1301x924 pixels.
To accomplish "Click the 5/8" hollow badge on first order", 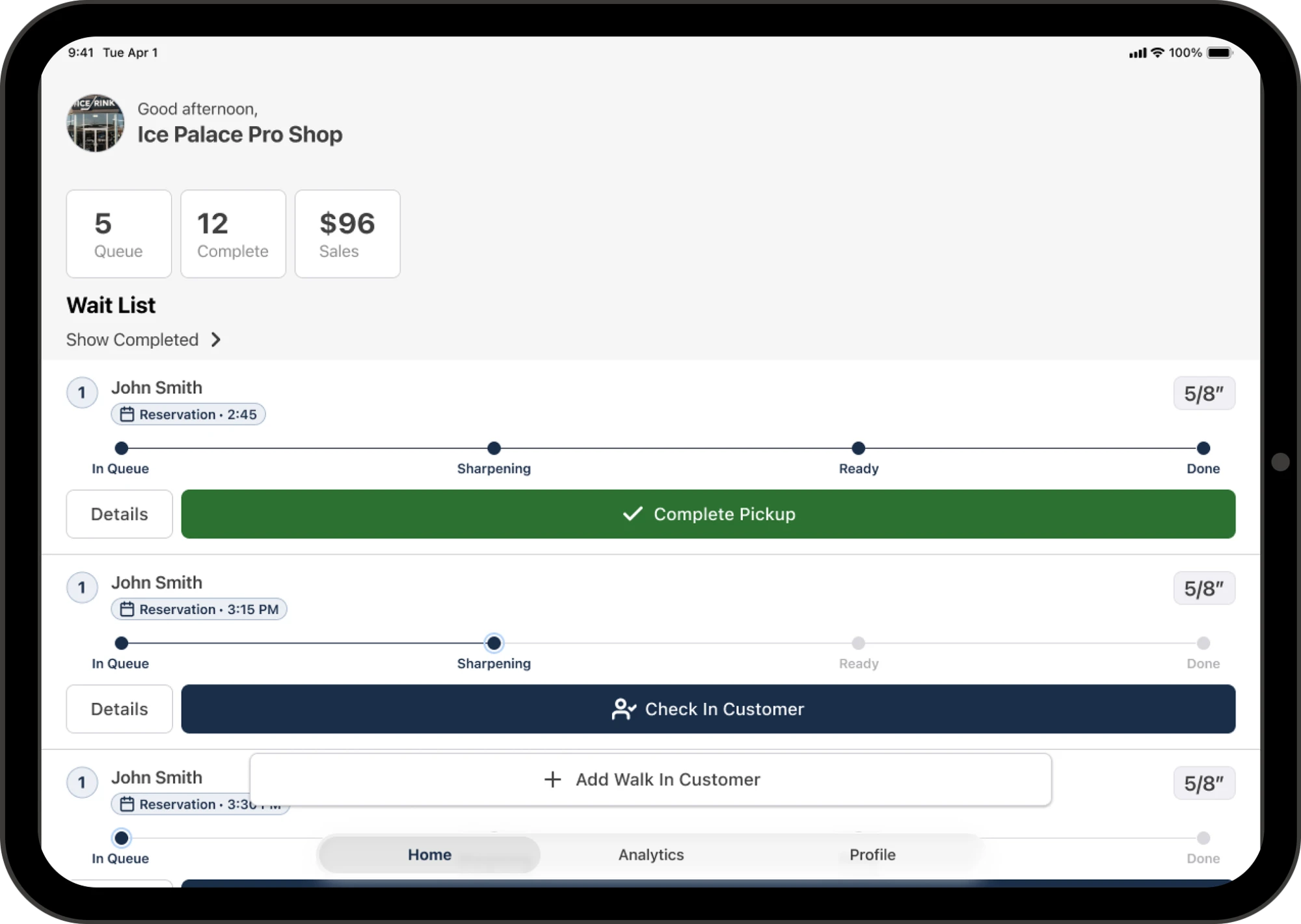I will 1204,393.
